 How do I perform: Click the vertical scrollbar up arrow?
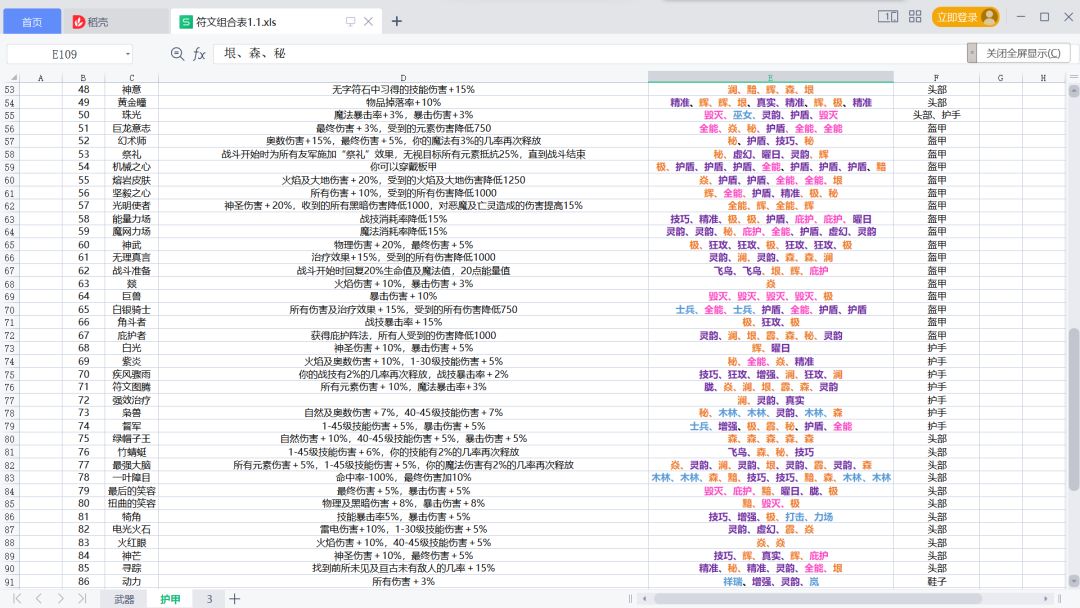(x=1073, y=91)
